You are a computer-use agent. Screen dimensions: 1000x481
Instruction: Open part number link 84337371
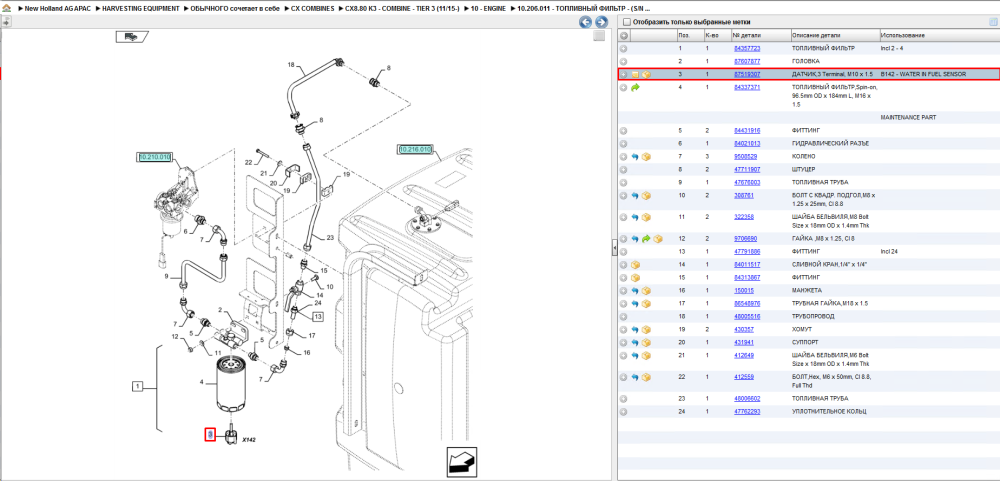746,87
